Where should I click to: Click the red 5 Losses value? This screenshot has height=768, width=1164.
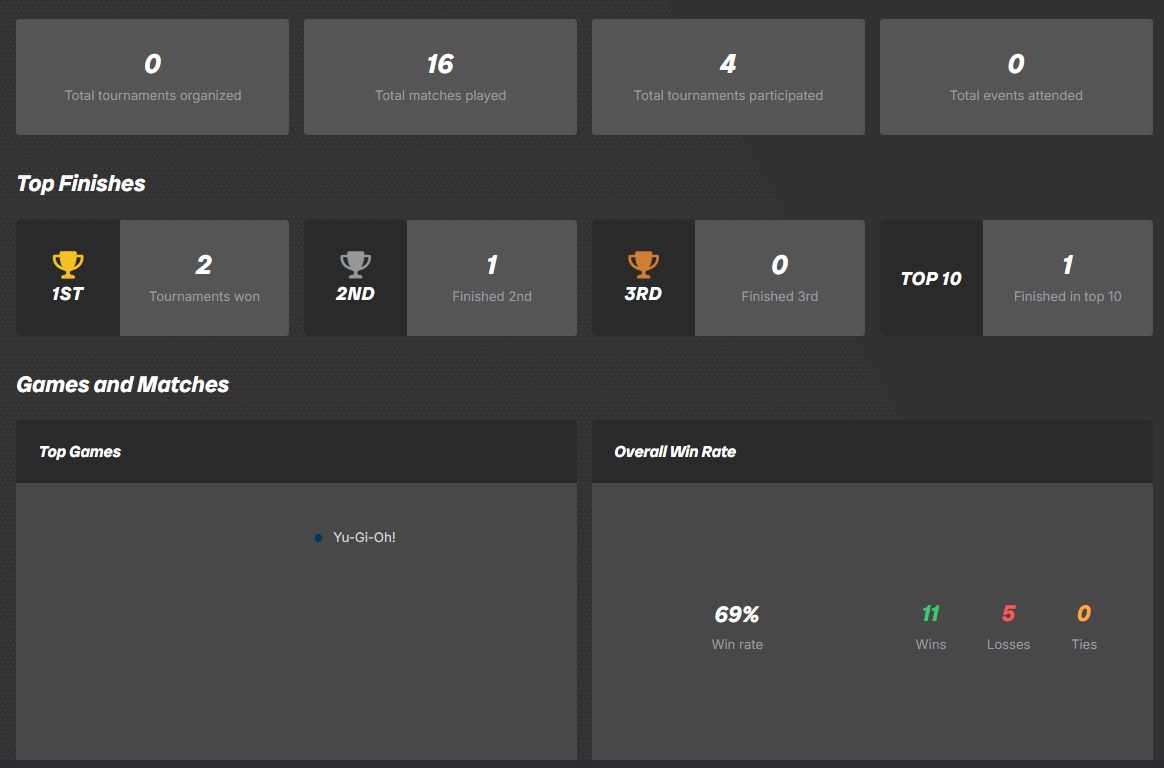(x=1008, y=614)
